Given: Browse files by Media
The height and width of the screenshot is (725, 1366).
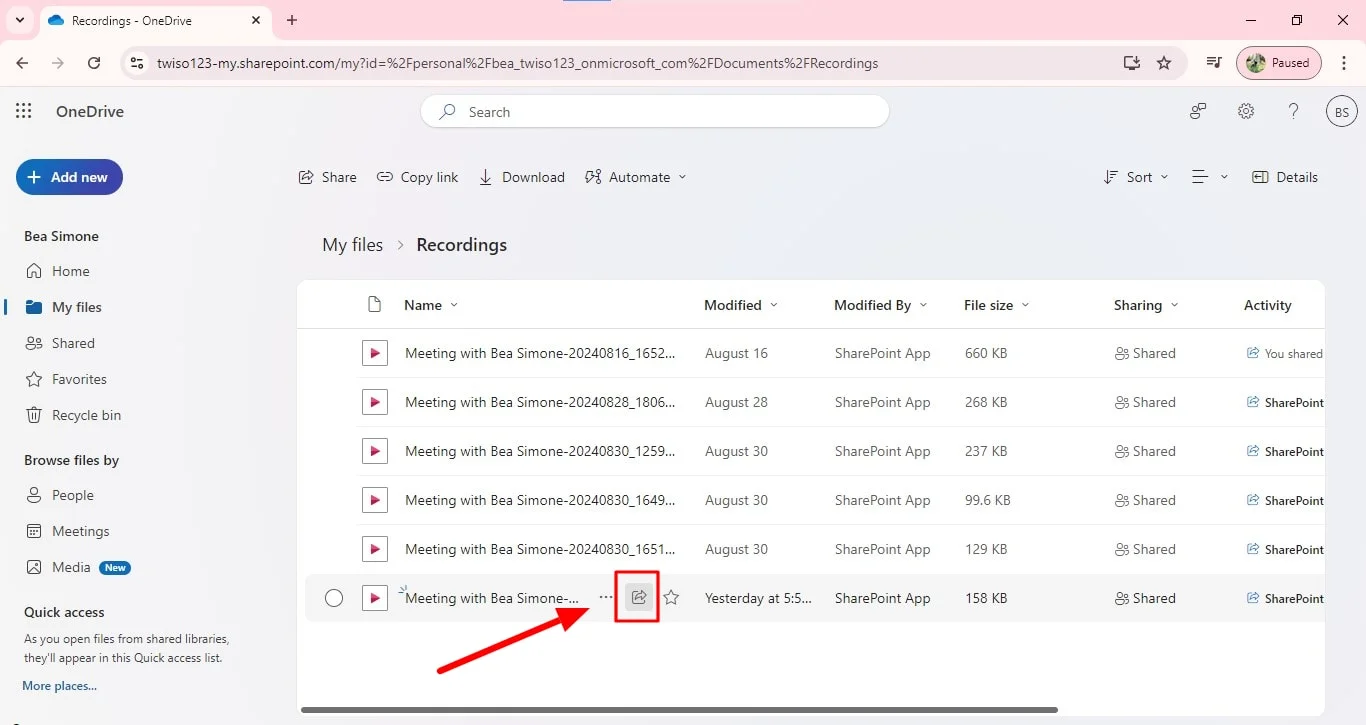Looking at the screenshot, I should coord(78,567).
